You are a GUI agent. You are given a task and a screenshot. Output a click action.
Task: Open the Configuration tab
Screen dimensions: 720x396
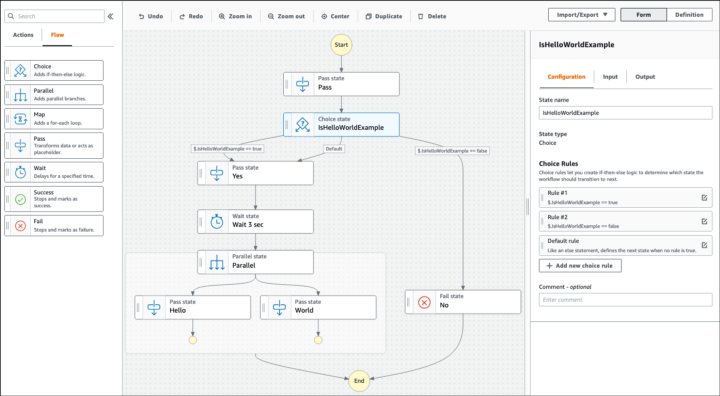[x=566, y=77]
